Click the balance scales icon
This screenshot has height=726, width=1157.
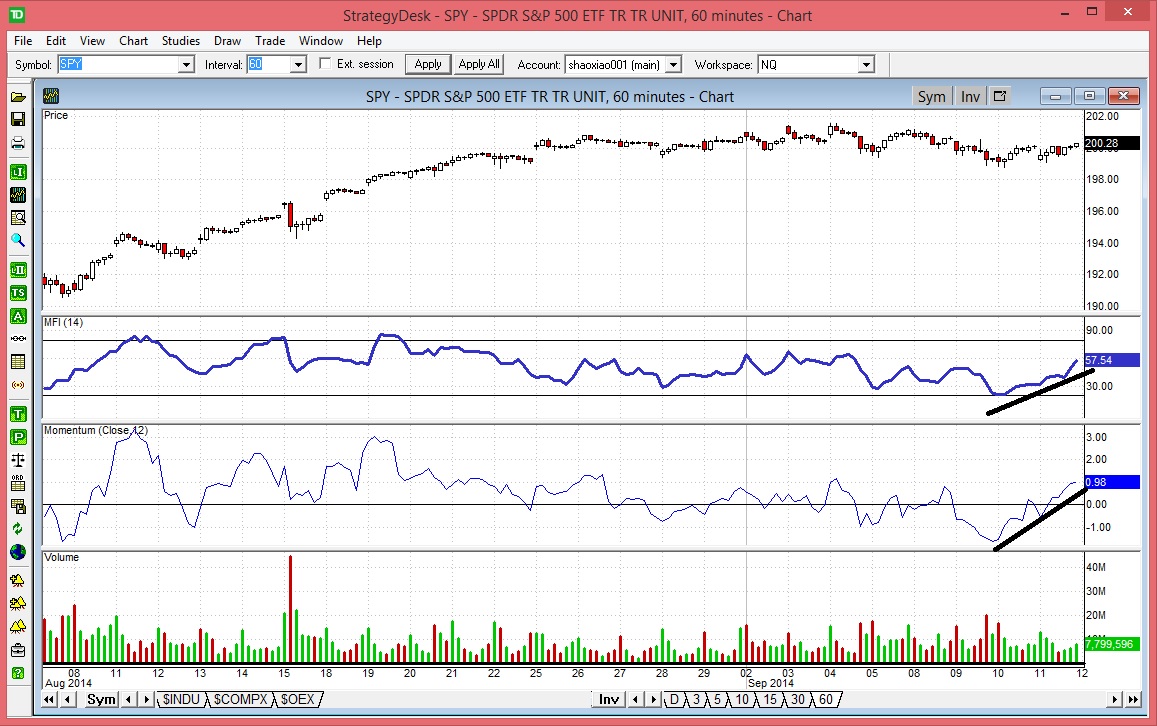point(18,460)
